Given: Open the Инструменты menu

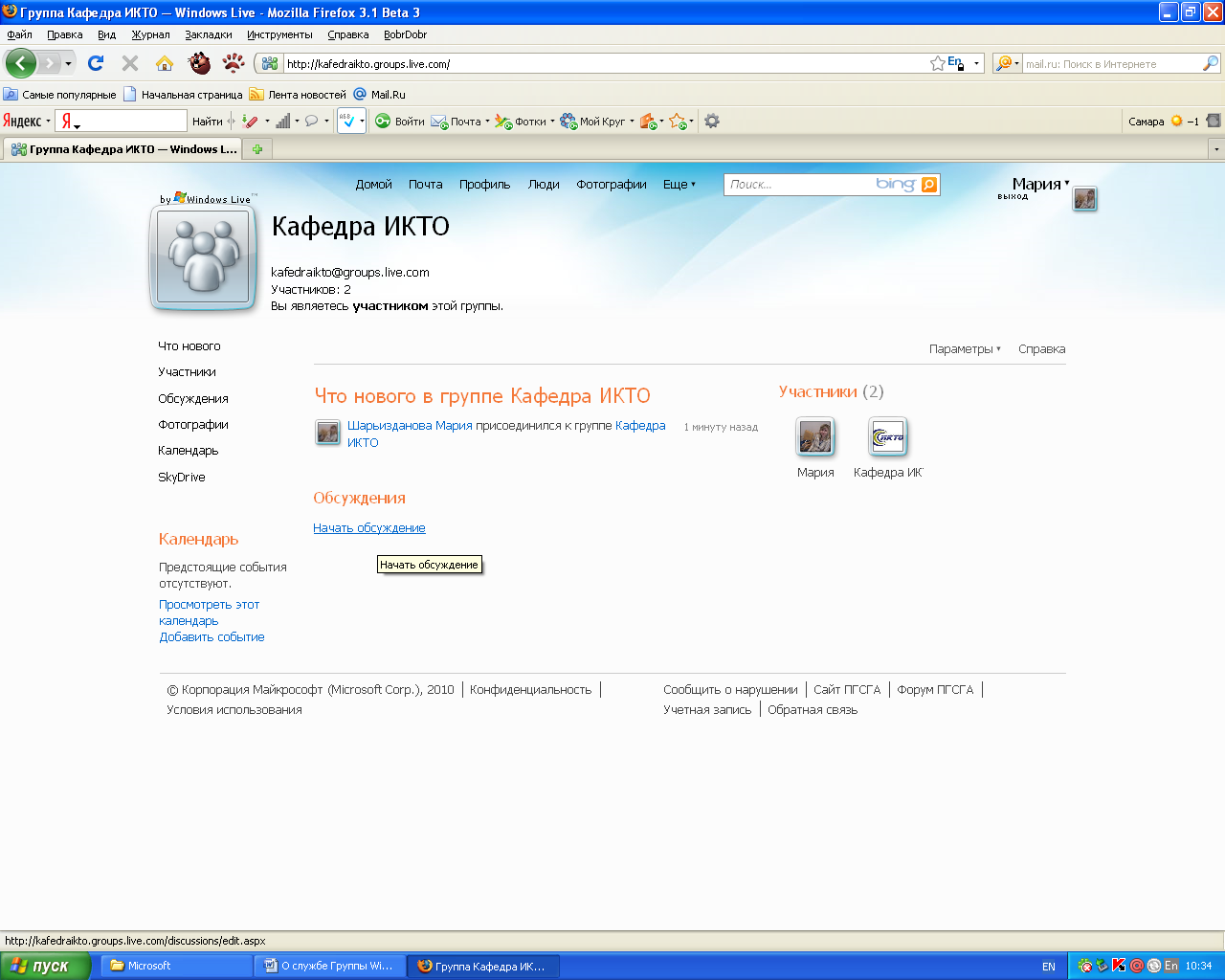Looking at the screenshot, I should (279, 34).
